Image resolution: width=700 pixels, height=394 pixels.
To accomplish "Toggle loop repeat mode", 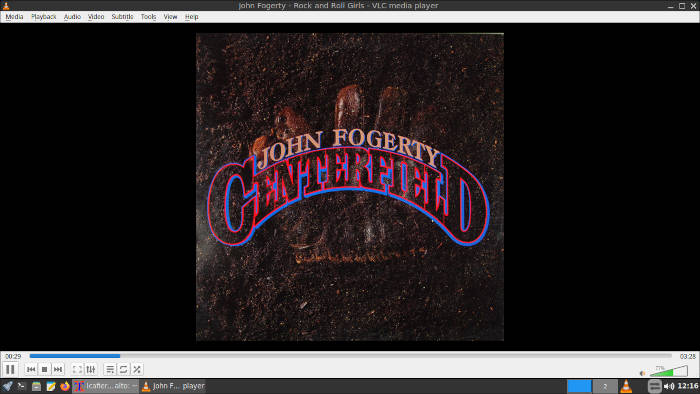I will click(123, 369).
